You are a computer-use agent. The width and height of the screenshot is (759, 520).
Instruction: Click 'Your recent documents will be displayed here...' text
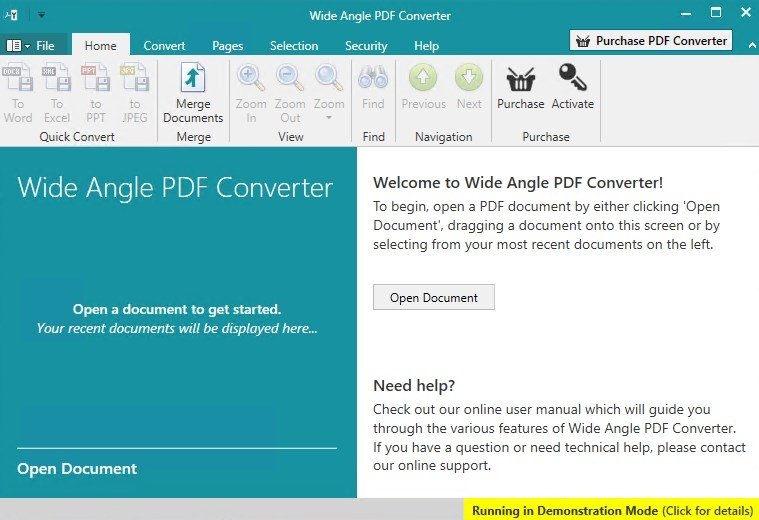click(177, 328)
